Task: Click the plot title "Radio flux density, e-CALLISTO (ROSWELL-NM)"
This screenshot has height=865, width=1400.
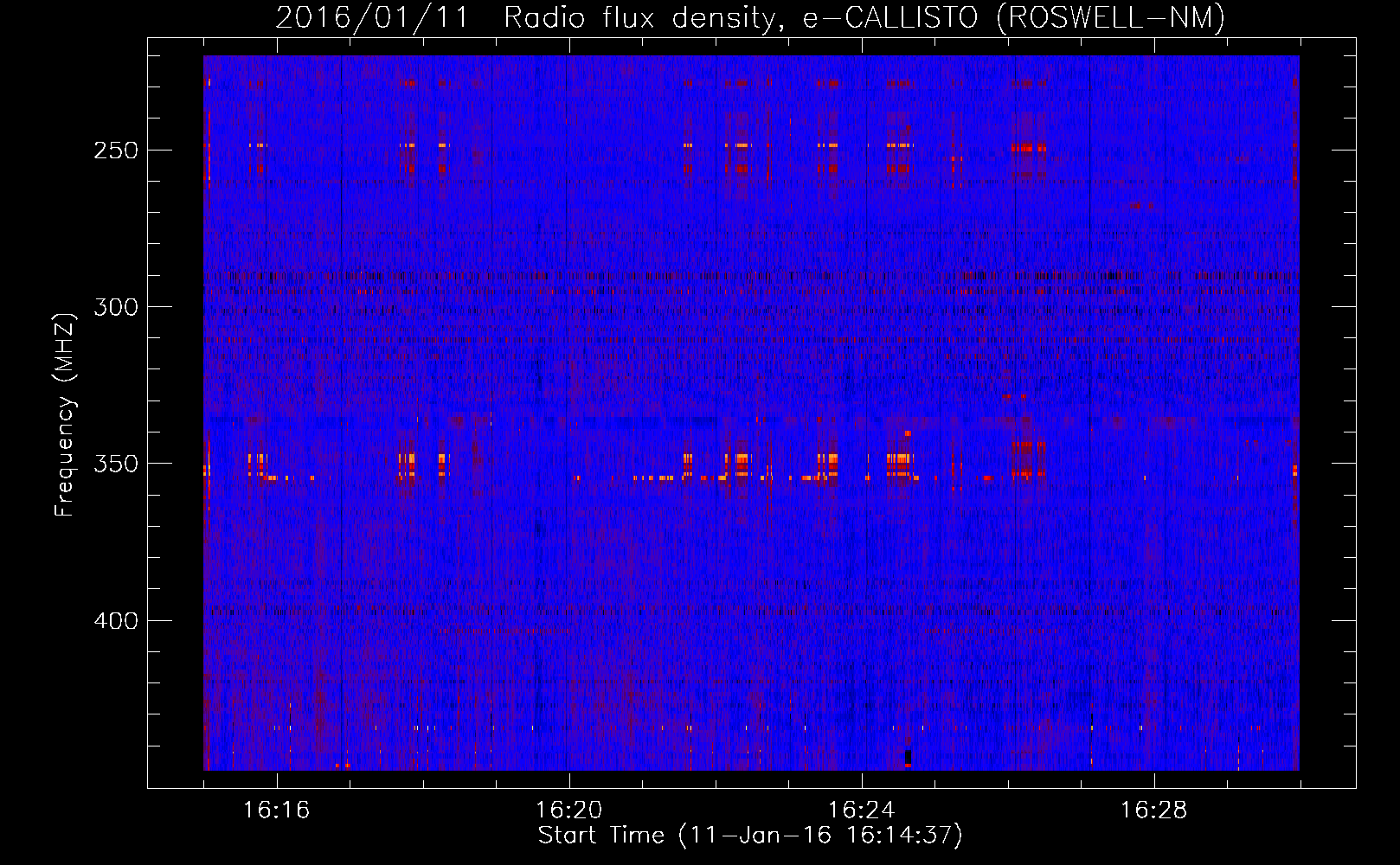Action: (864, 17)
